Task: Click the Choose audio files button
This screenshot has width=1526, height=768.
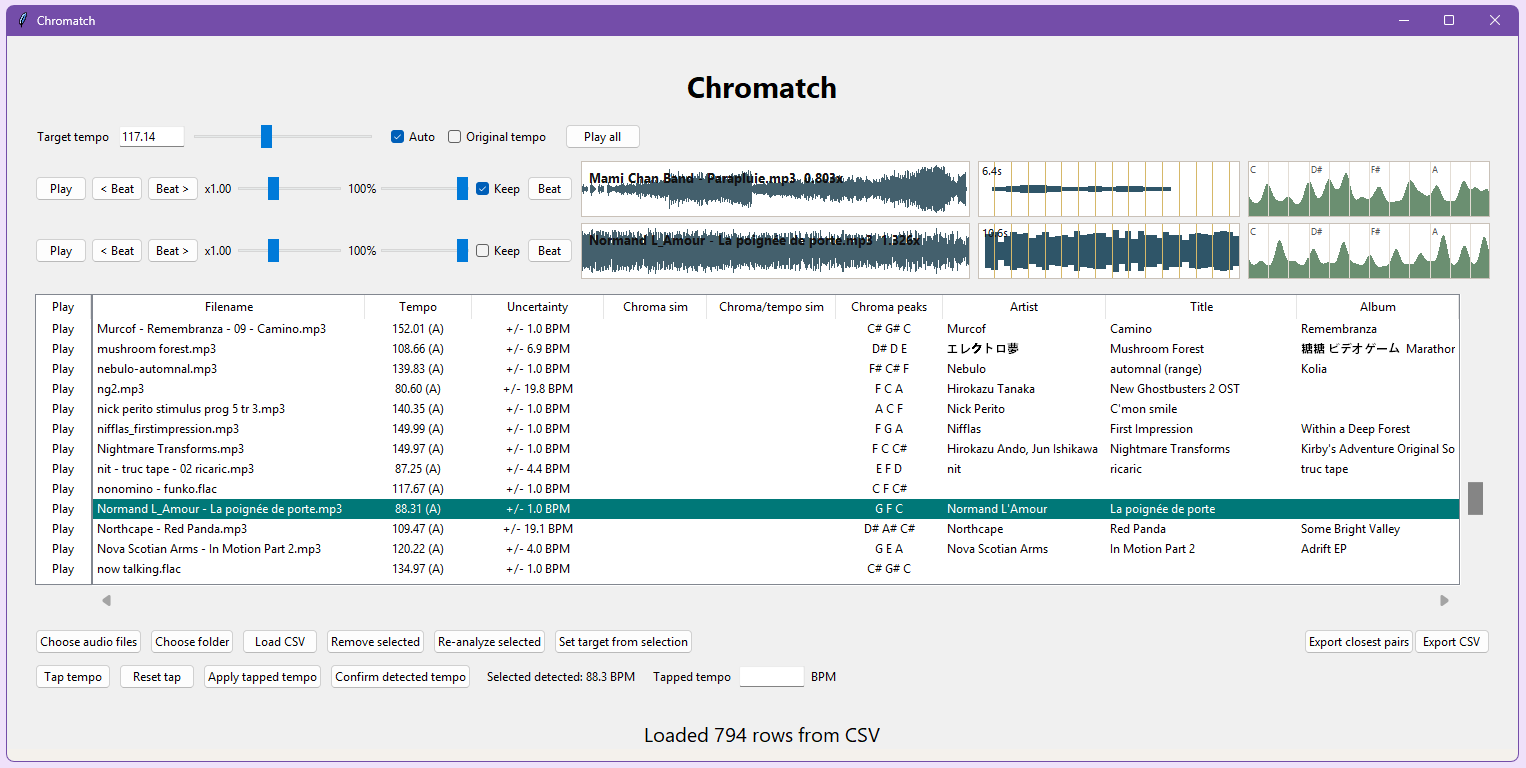Action: coord(89,642)
